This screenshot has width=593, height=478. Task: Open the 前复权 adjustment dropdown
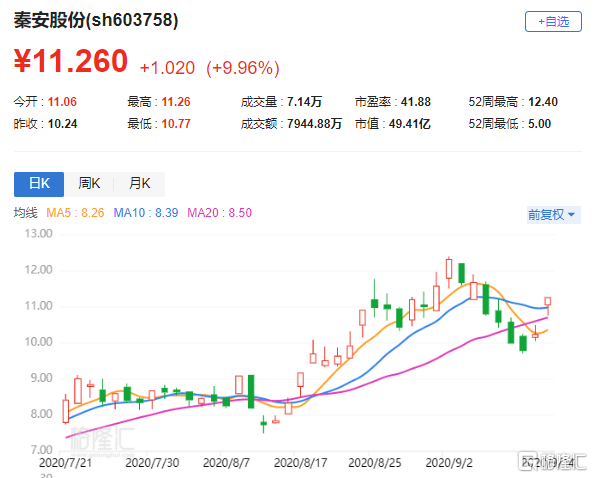553,215
